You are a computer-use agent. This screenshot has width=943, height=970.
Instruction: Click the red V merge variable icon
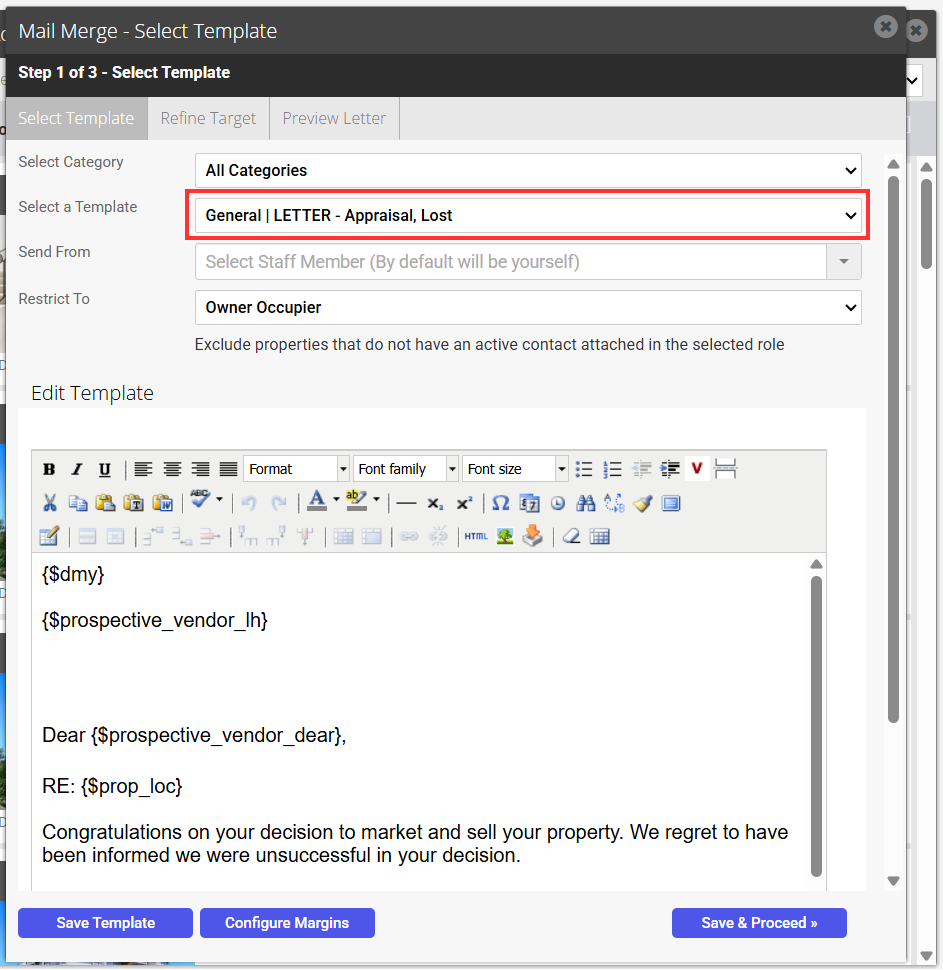point(697,468)
